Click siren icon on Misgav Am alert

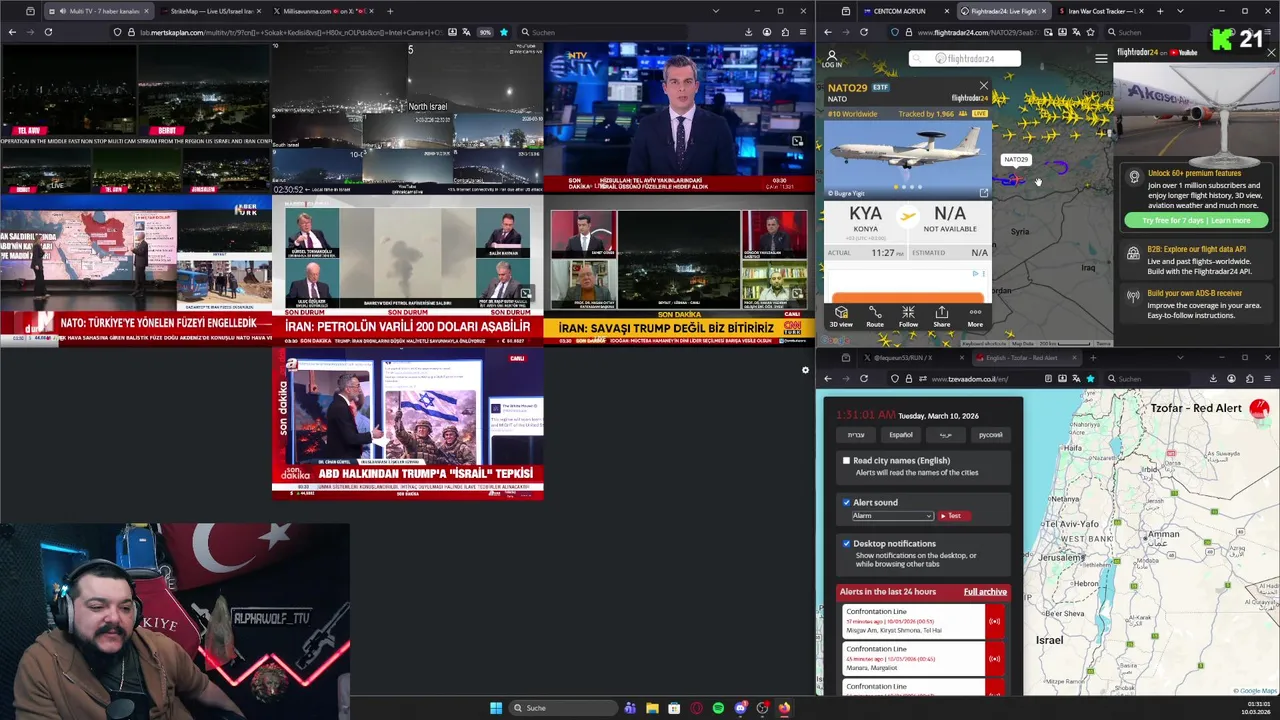pos(994,622)
